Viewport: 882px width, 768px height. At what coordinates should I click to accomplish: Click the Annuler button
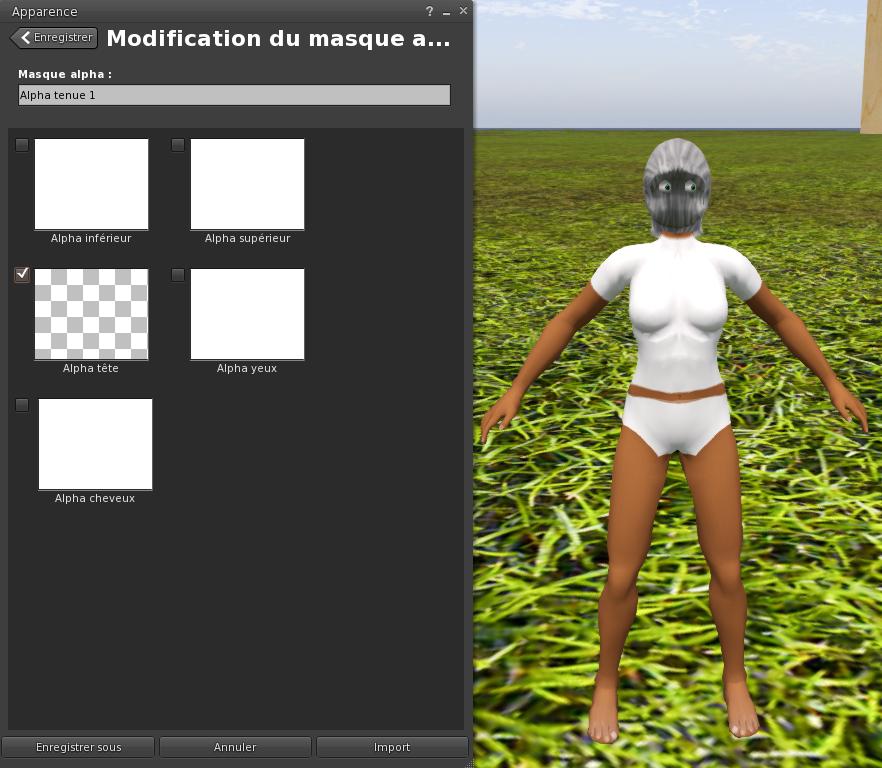[235, 747]
